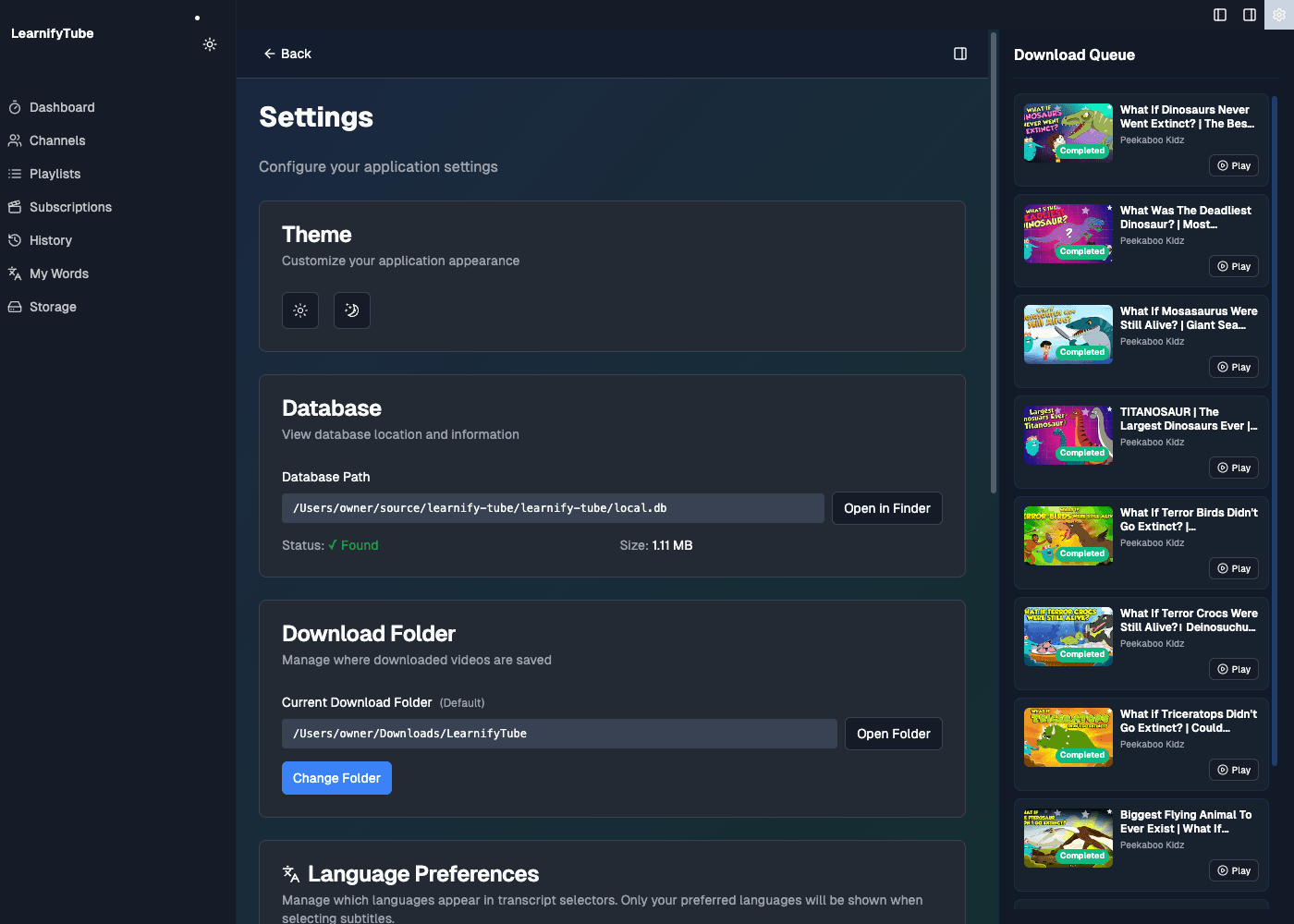
Task: Go Back from the Settings page
Action: pyautogui.click(x=287, y=54)
